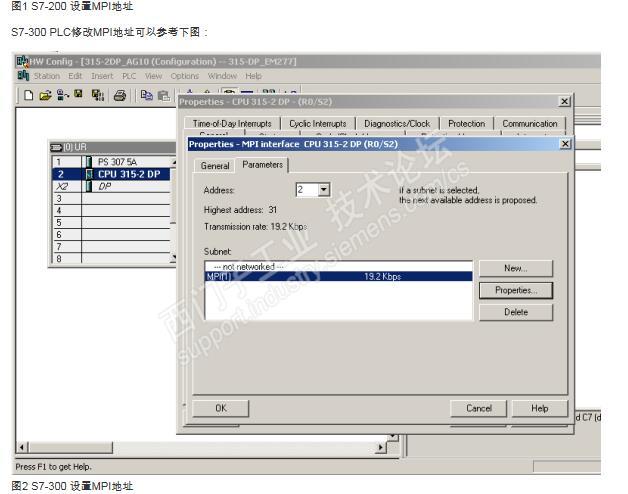Screen dimensions: 628x494
Task: Open the Cyclic Interrupts tab
Action: (x=318, y=123)
